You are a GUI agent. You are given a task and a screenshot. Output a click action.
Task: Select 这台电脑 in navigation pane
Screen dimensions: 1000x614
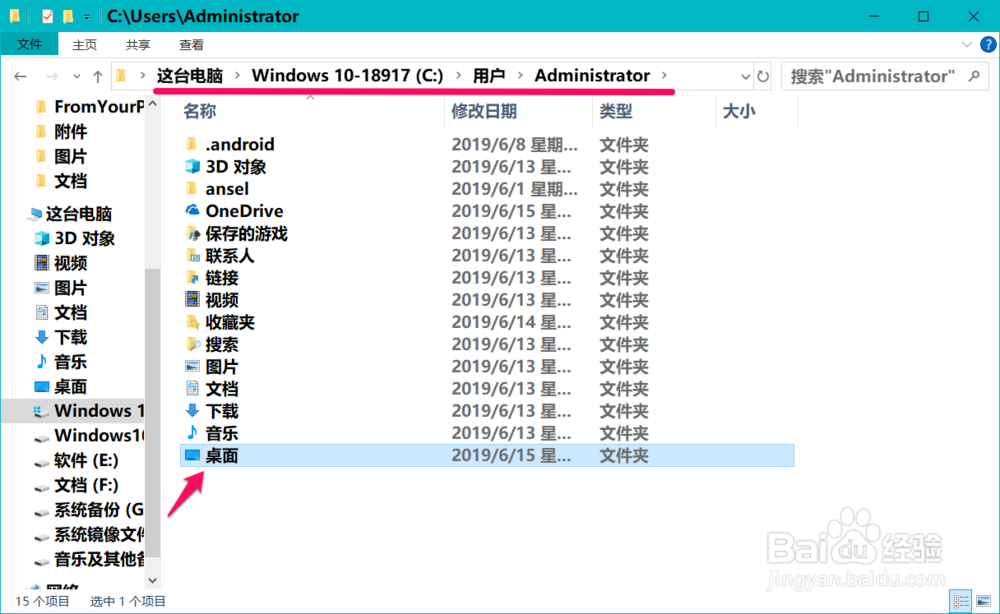[x=78, y=213]
